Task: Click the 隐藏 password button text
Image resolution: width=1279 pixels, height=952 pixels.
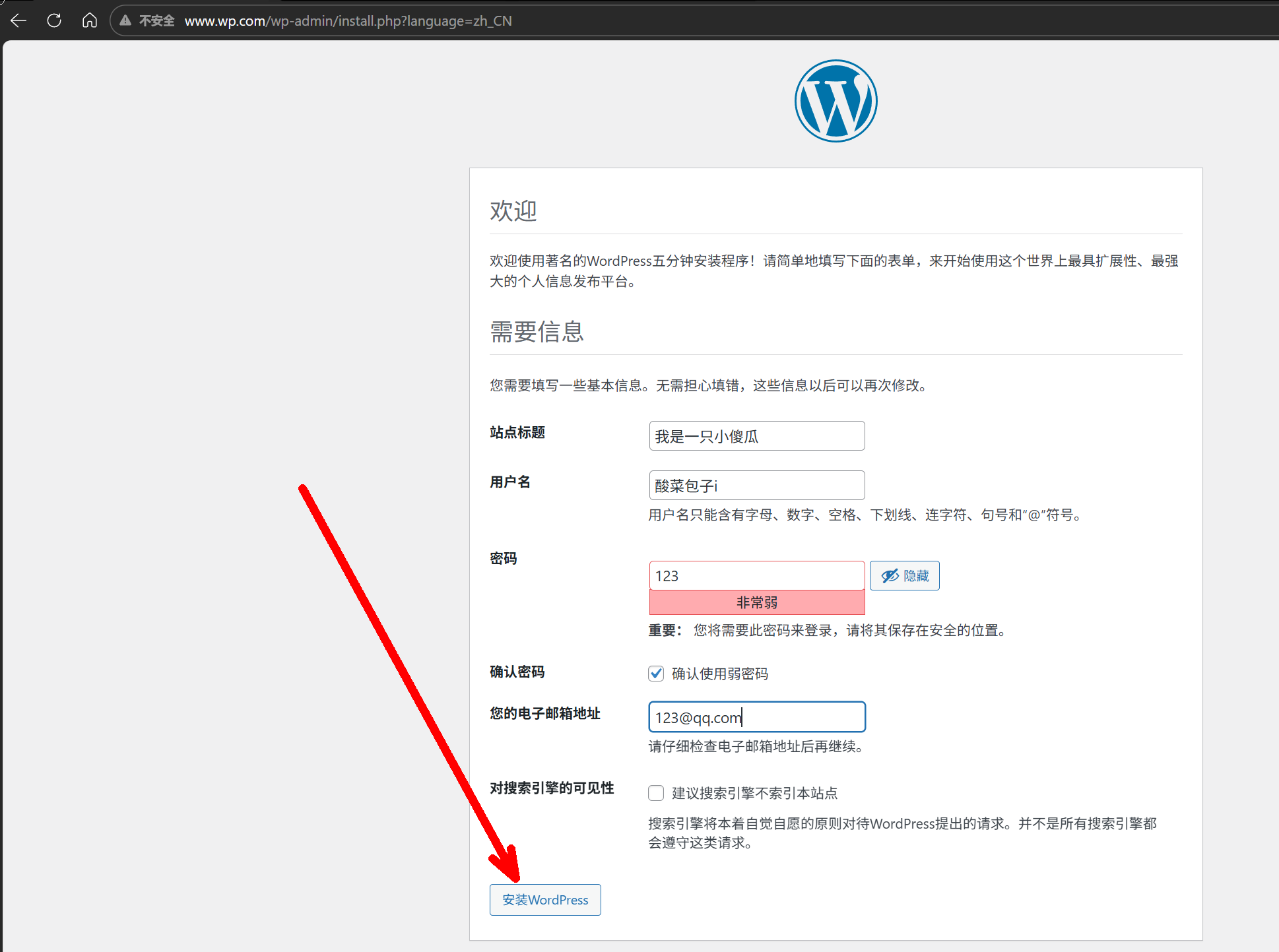Action: point(916,576)
